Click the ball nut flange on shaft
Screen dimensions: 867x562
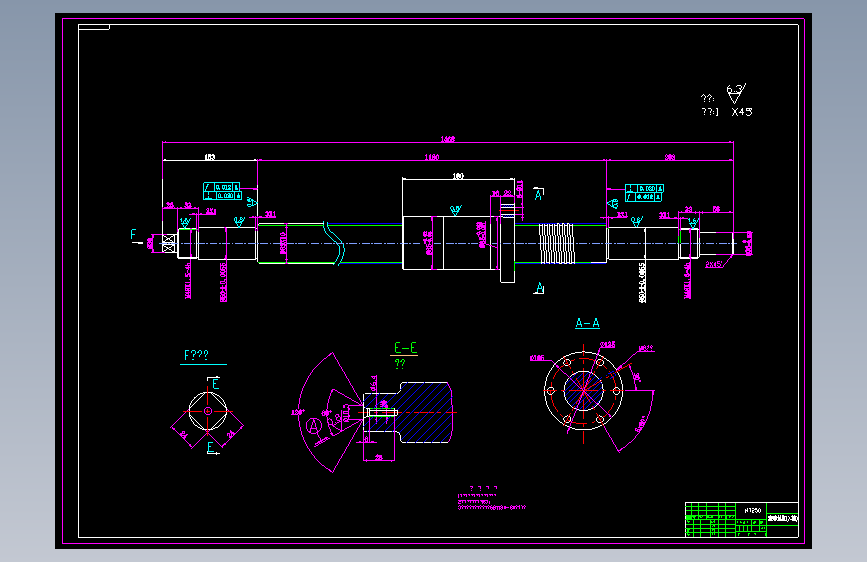pyautogui.click(x=508, y=242)
